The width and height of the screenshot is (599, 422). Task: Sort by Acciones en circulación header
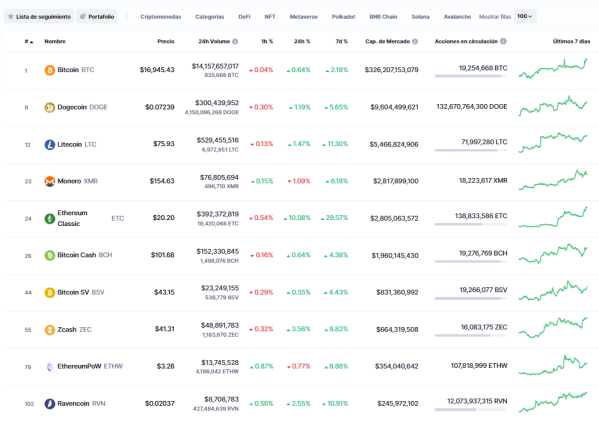(466, 41)
